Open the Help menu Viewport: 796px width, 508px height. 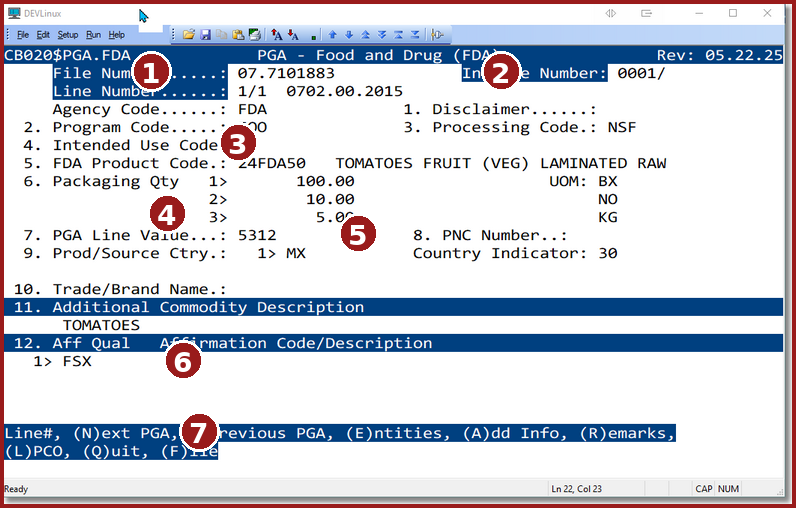117,34
